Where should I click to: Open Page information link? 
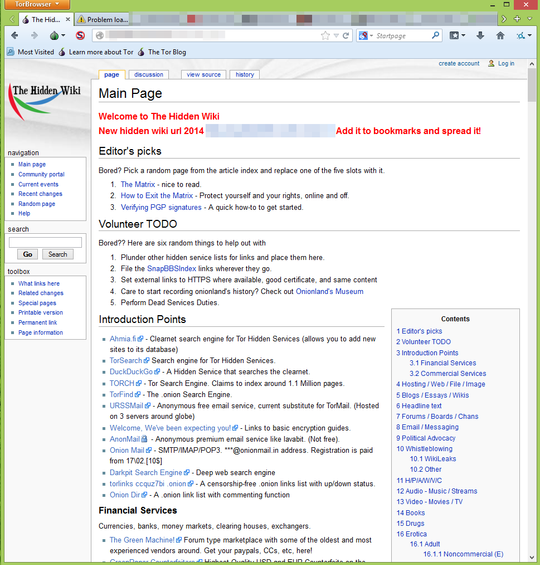[40, 332]
